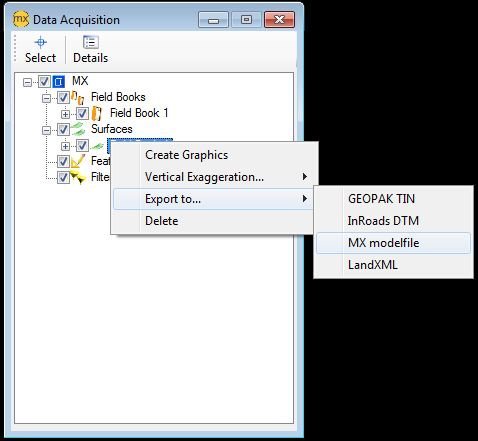Open the Details list icon
This screenshot has height=441, width=478.
(91, 42)
